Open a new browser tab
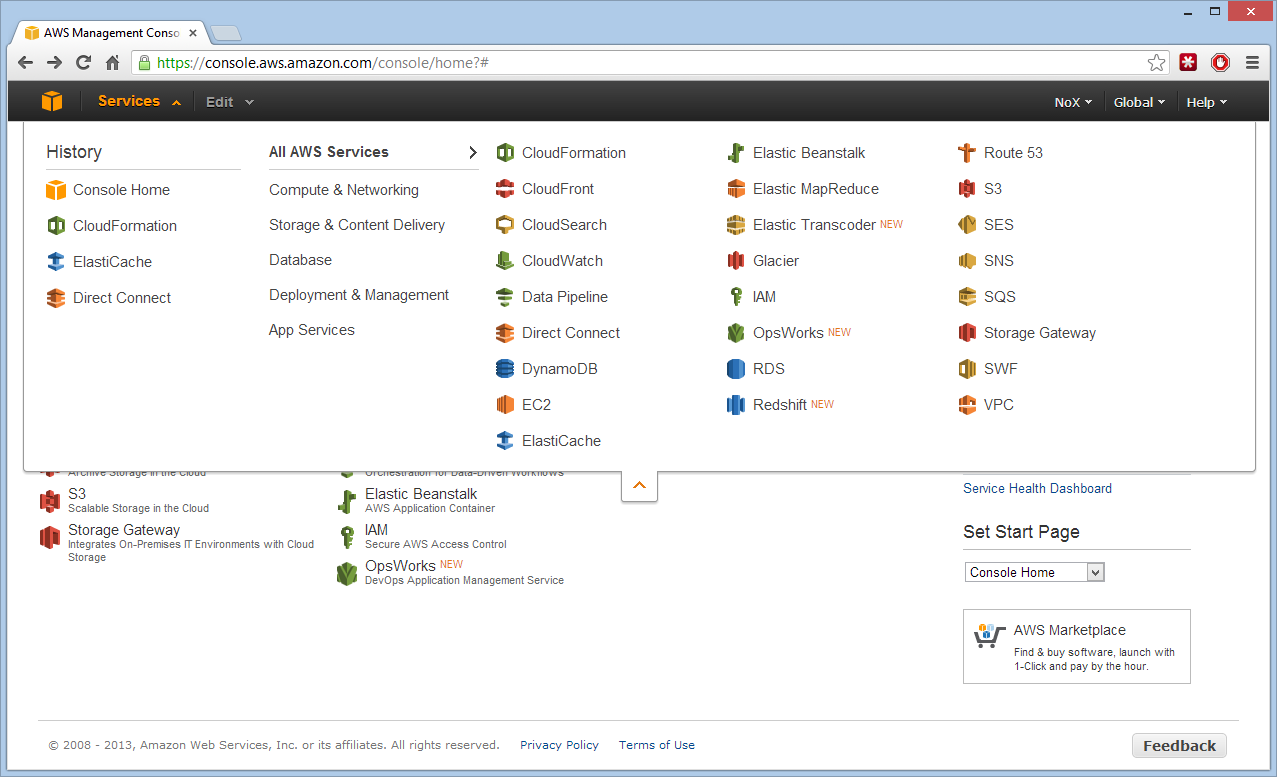Viewport: 1277px width, 777px height. click(x=226, y=33)
